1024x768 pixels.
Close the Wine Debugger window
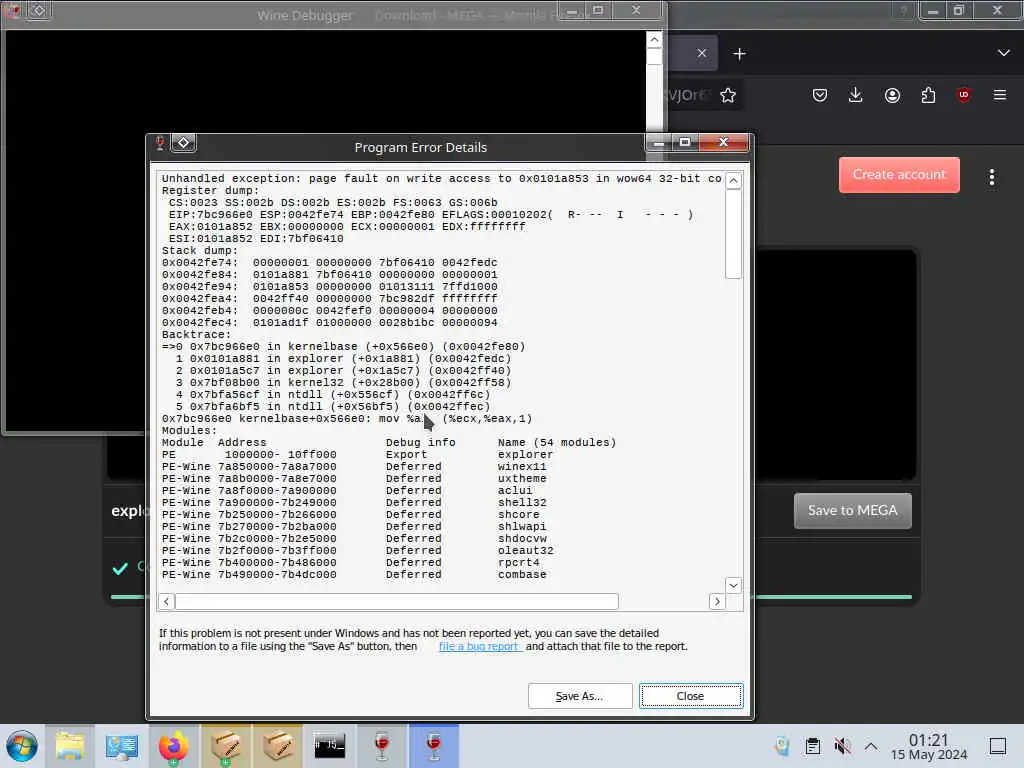[636, 10]
